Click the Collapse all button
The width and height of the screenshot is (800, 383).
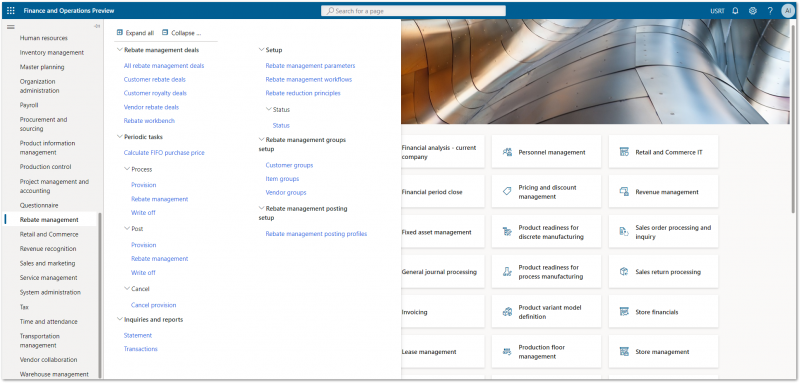(x=182, y=33)
